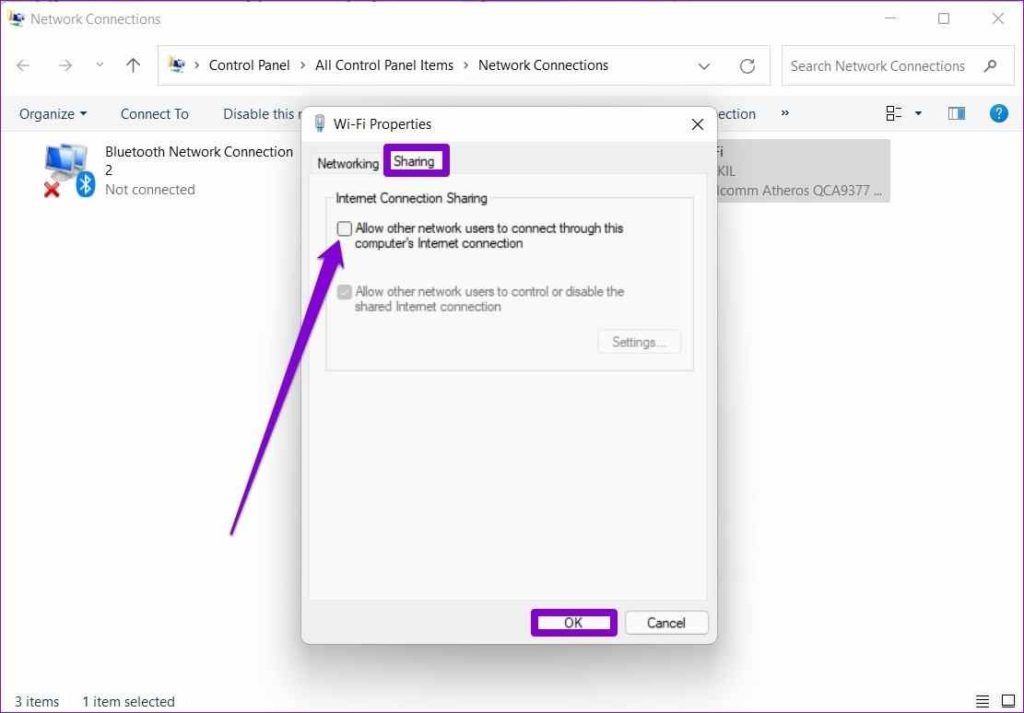Click the forward navigation arrow
Screen dimensions: 1024x713
(65, 65)
